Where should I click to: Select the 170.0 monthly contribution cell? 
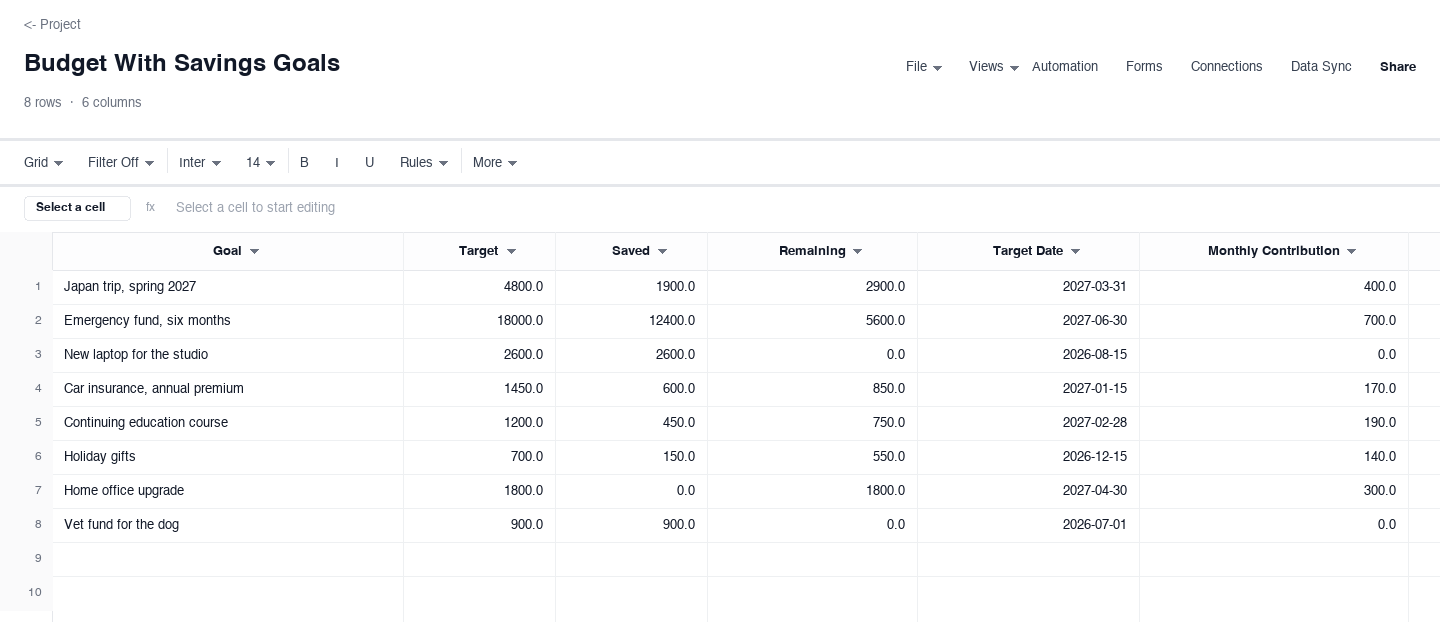click(x=1274, y=389)
